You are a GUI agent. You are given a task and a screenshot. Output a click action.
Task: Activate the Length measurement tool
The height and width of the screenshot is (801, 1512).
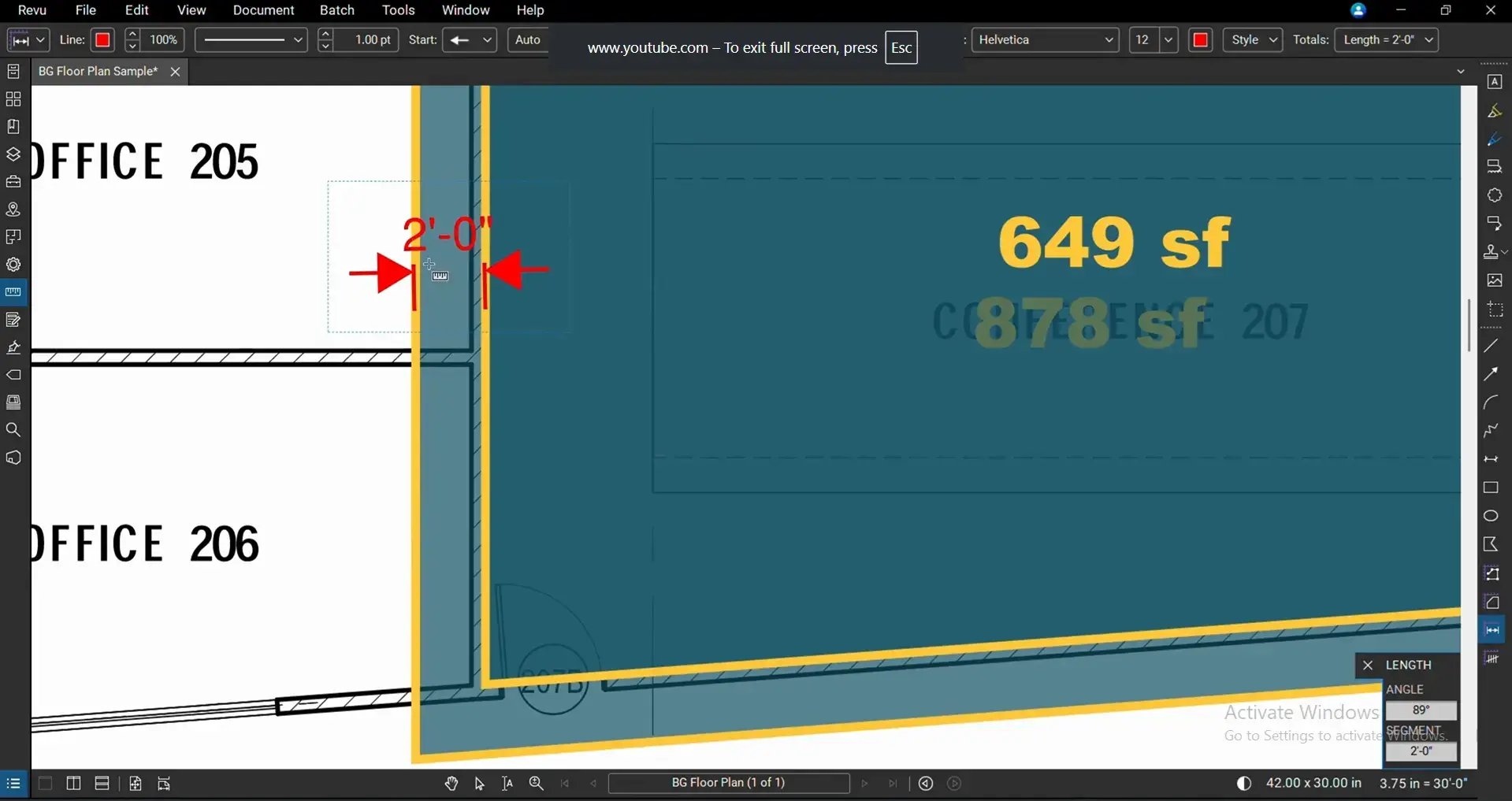[x=1492, y=629]
